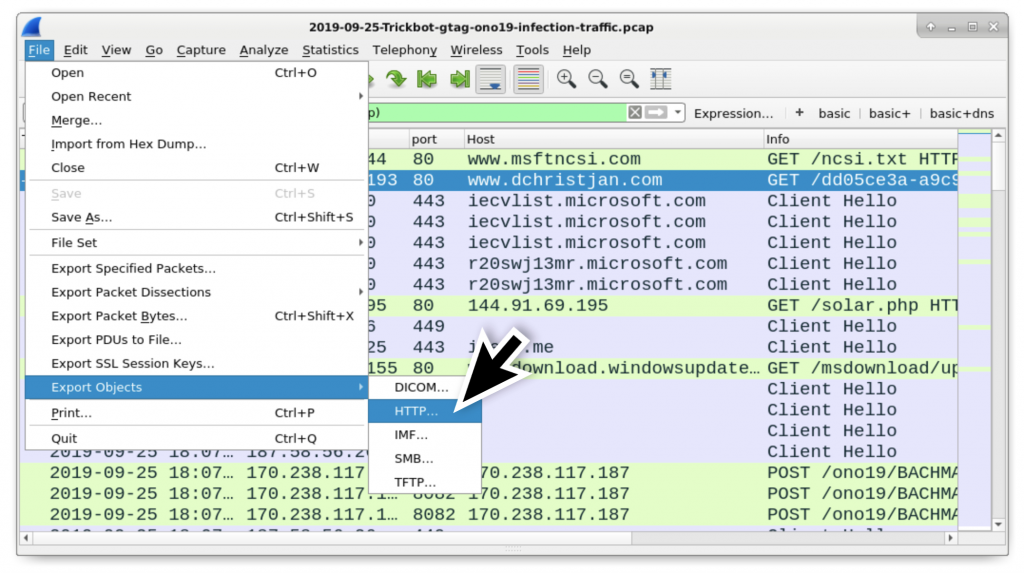Open the Go menu
The width and height of the screenshot is (1024, 573).
point(154,50)
